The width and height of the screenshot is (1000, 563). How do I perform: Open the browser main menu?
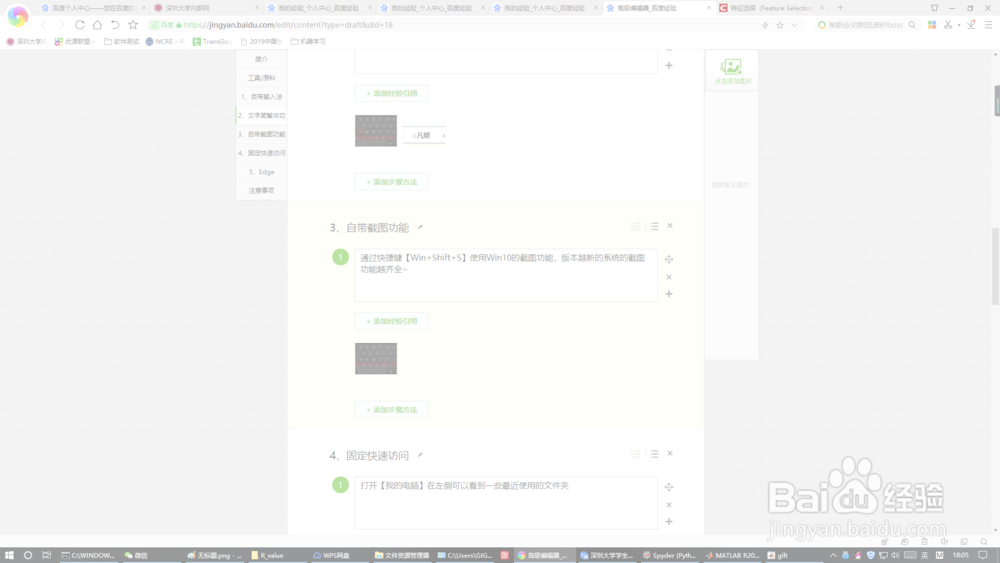click(988, 25)
